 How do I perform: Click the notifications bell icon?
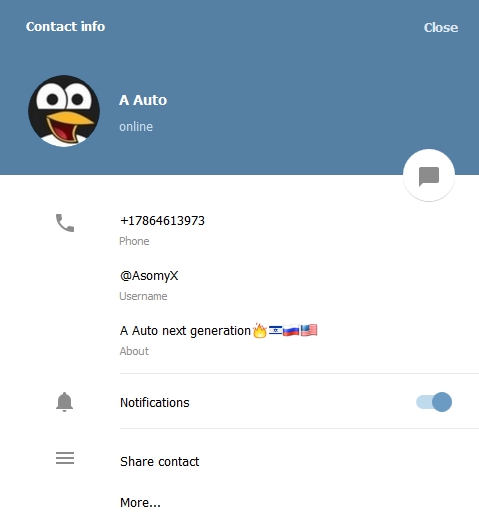click(64, 402)
